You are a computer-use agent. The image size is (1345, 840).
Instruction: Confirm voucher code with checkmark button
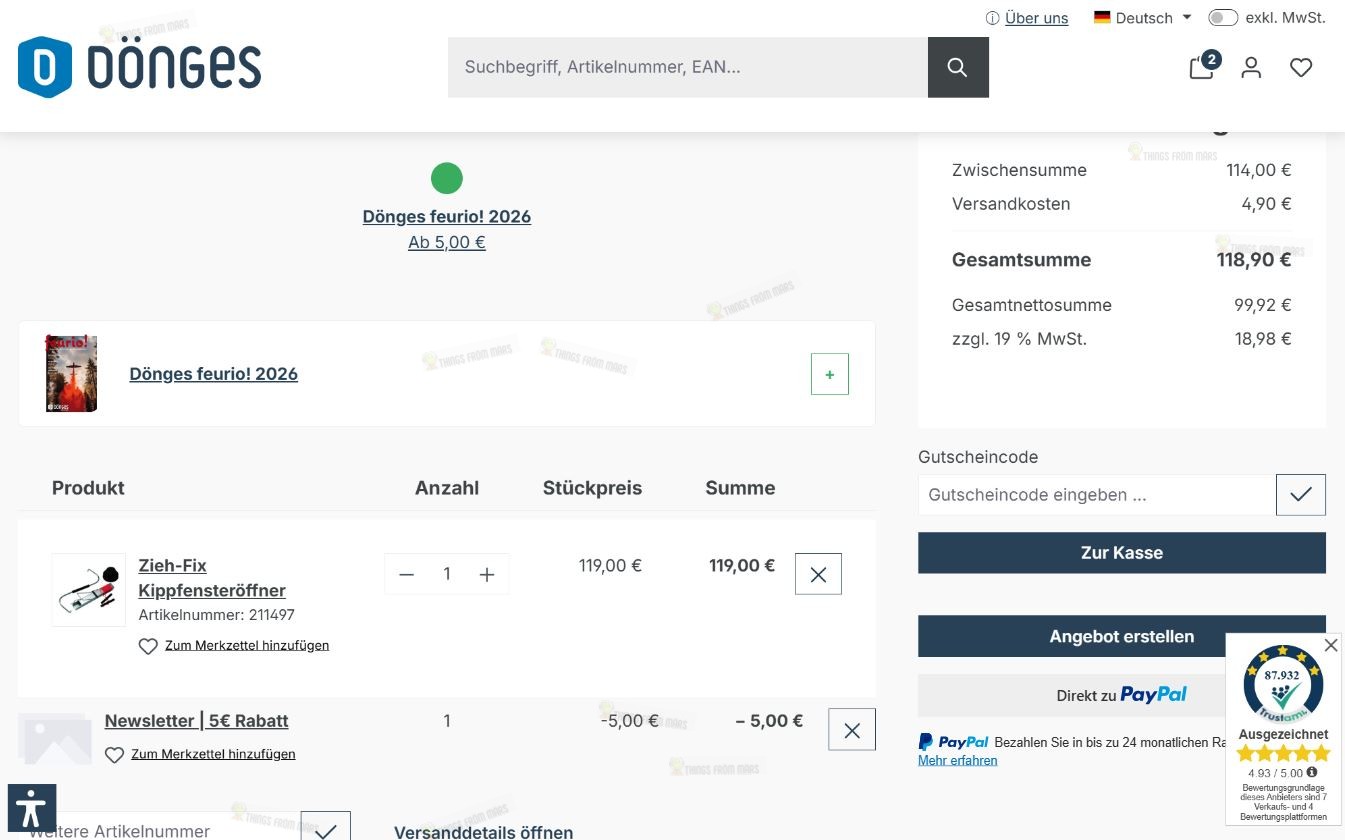tap(1301, 495)
